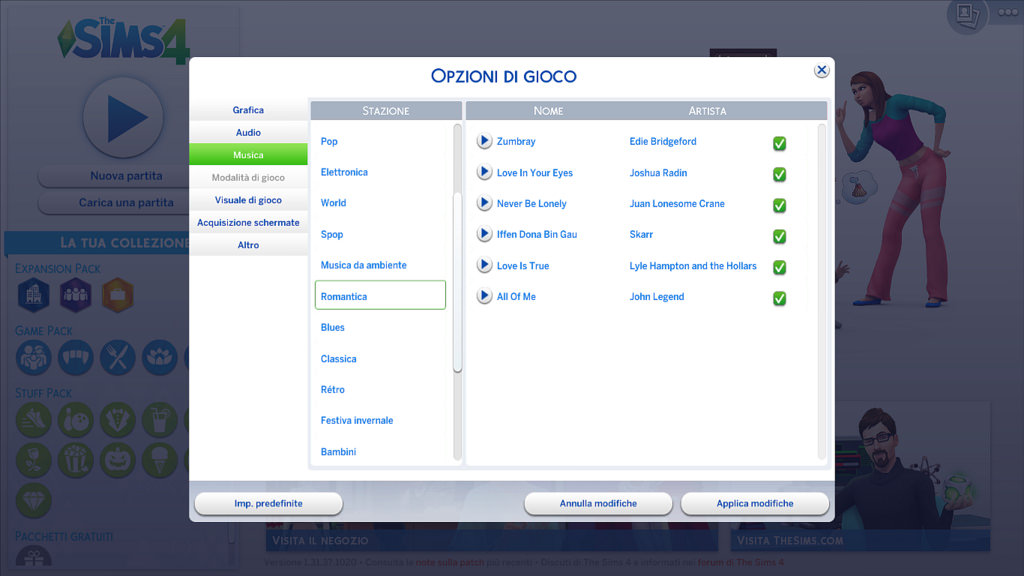Uncheck "Love In Your Eyes" song
Screen dimensions: 1024x576
(780, 172)
